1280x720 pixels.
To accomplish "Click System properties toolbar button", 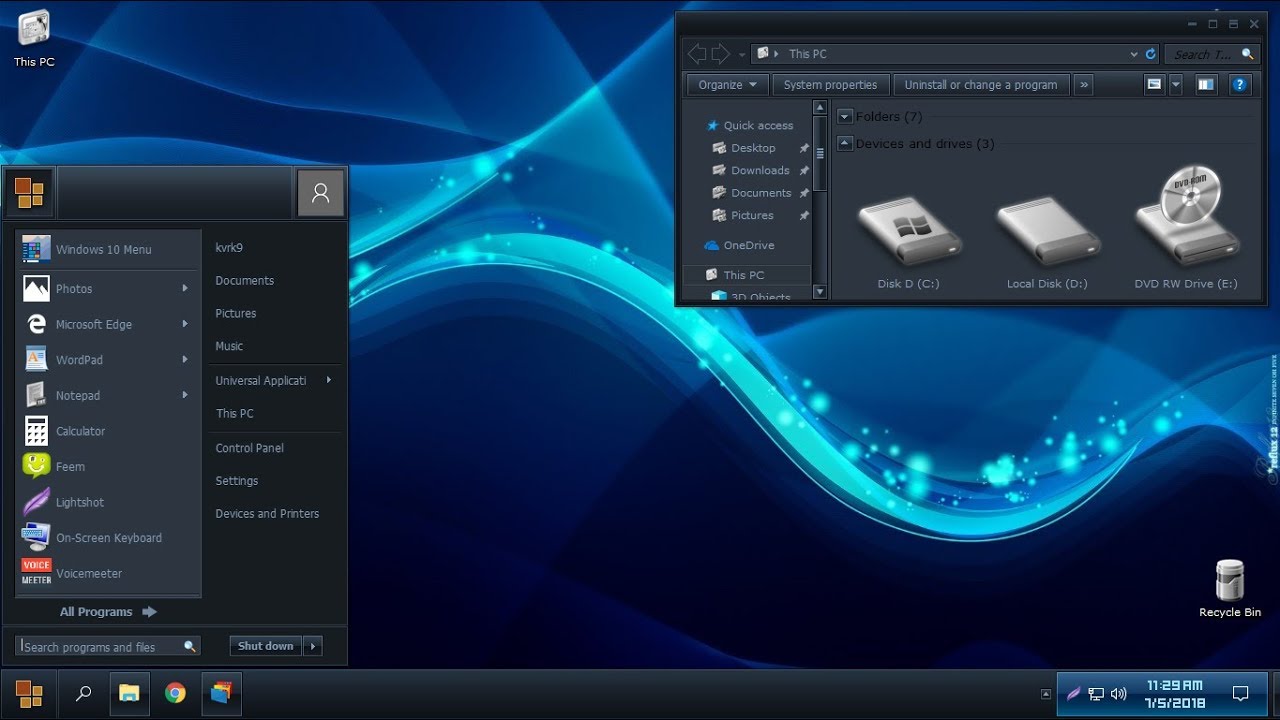I will click(x=830, y=85).
